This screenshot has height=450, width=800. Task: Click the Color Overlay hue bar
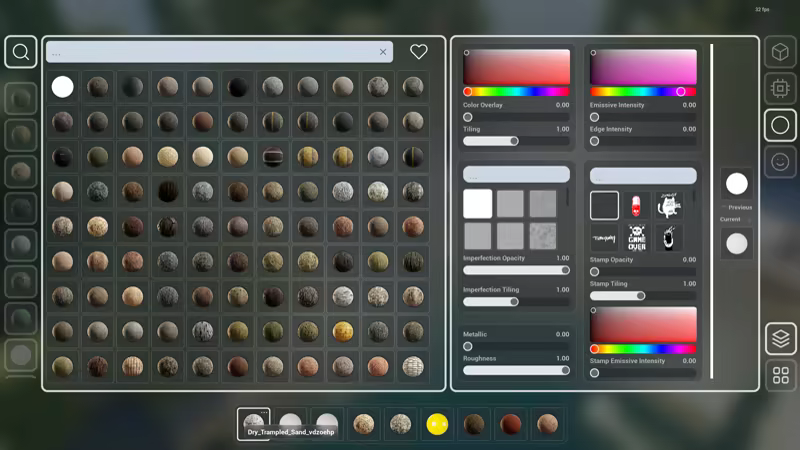516,91
